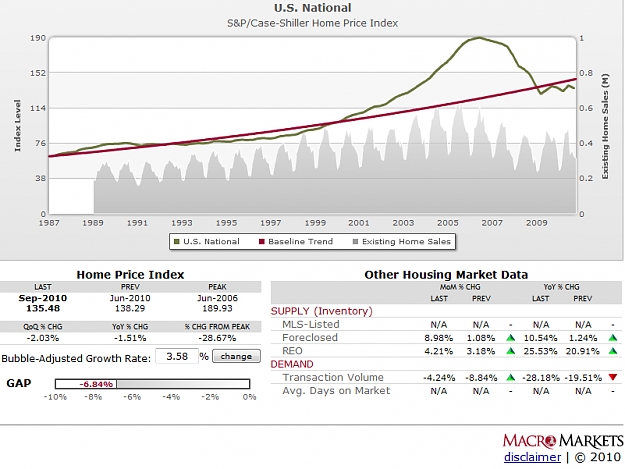Click the Existing Home Sales (M) axis title

605,126
